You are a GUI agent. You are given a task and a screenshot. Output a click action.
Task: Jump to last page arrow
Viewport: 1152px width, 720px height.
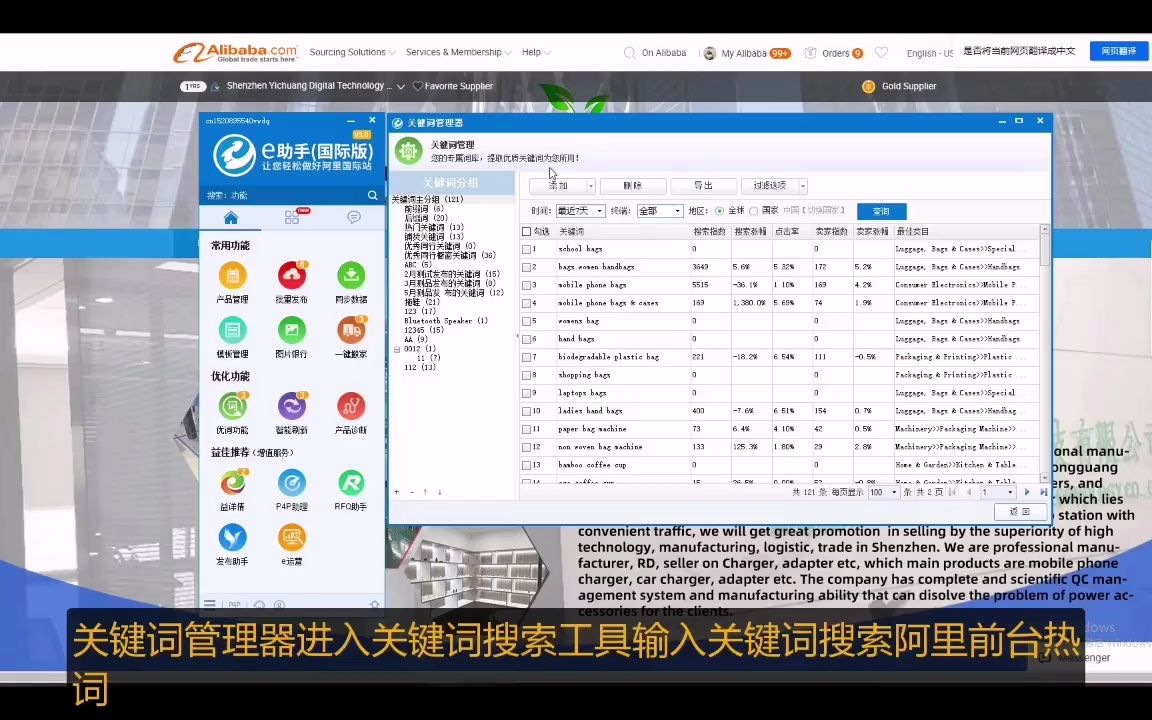pyautogui.click(x=1043, y=492)
